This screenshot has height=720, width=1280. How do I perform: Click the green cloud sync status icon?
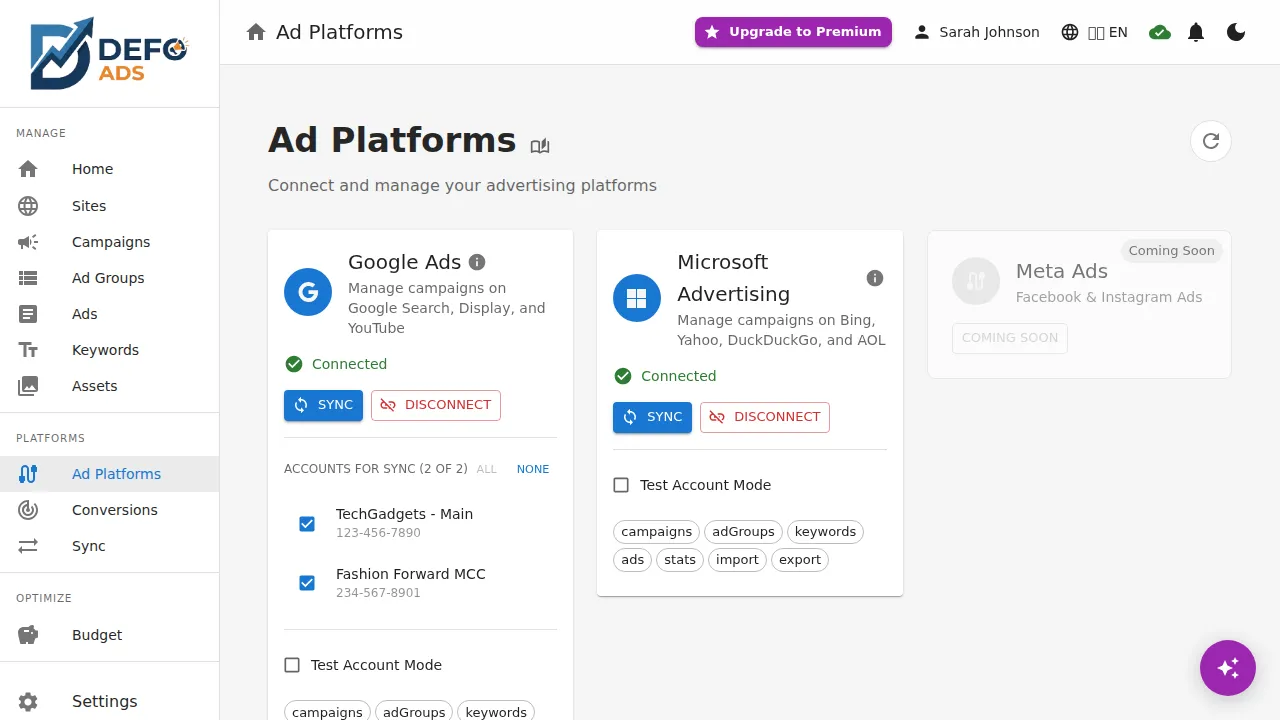[x=1160, y=32]
